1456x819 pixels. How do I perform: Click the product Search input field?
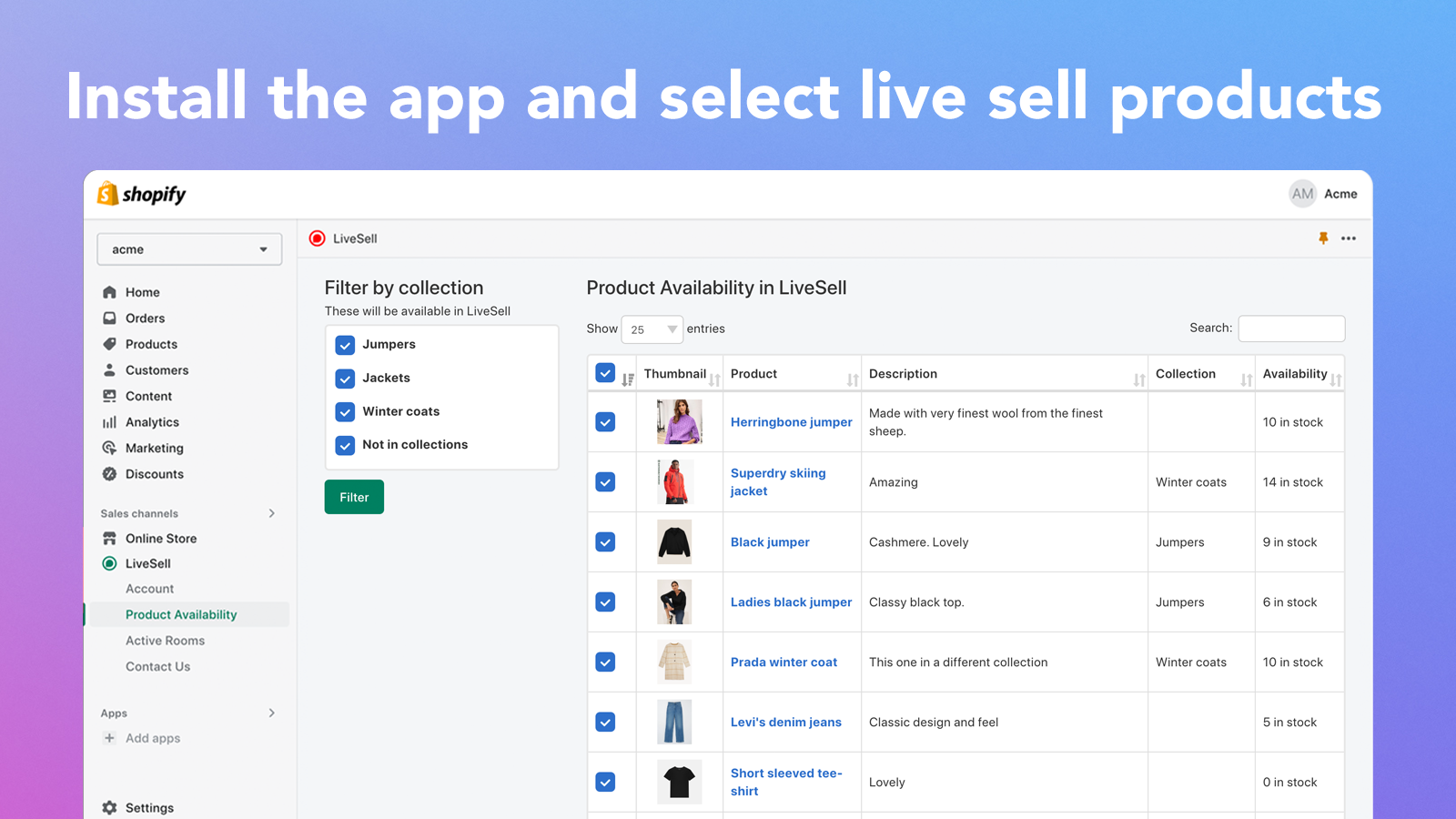click(x=1291, y=329)
